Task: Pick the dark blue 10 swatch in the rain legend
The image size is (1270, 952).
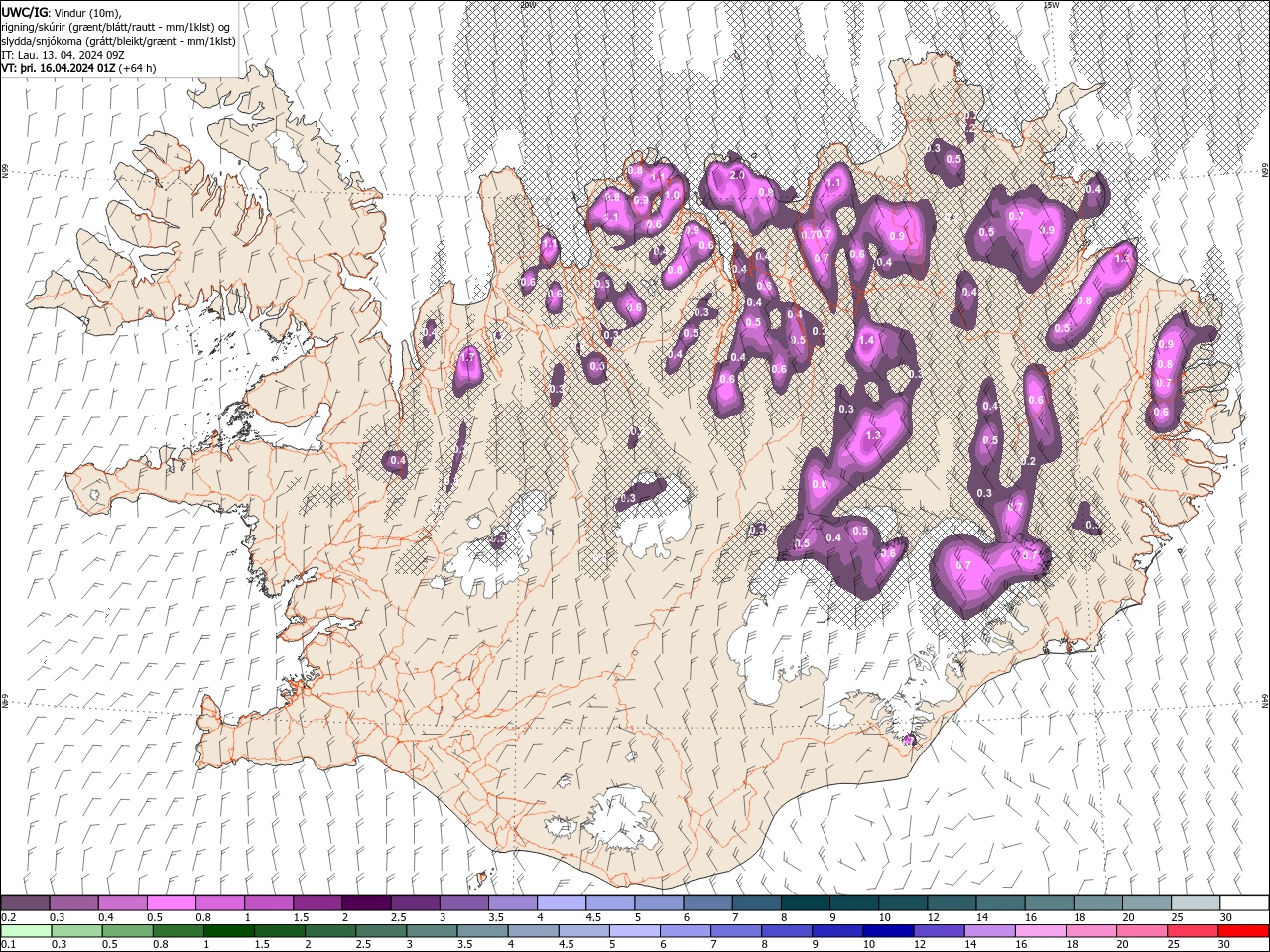Action: [888, 931]
